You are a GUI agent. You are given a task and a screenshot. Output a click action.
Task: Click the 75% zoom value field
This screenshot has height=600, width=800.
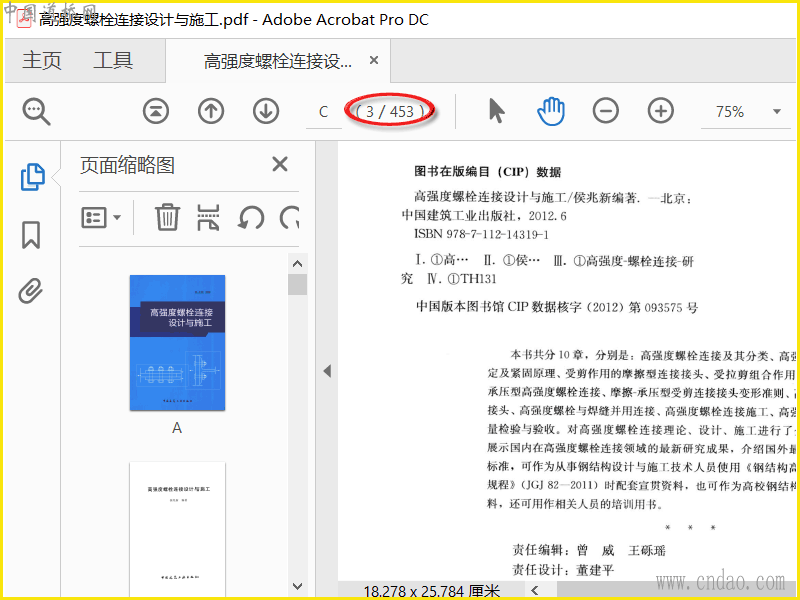click(x=730, y=112)
